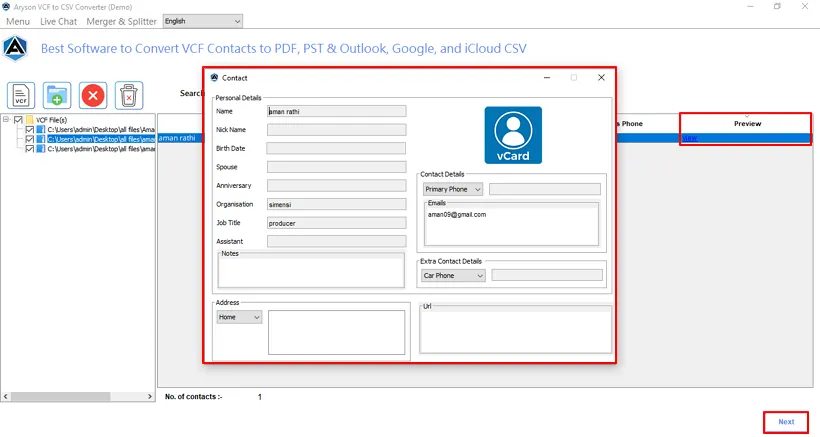Select the third VCF file path in tree

(x=101, y=149)
